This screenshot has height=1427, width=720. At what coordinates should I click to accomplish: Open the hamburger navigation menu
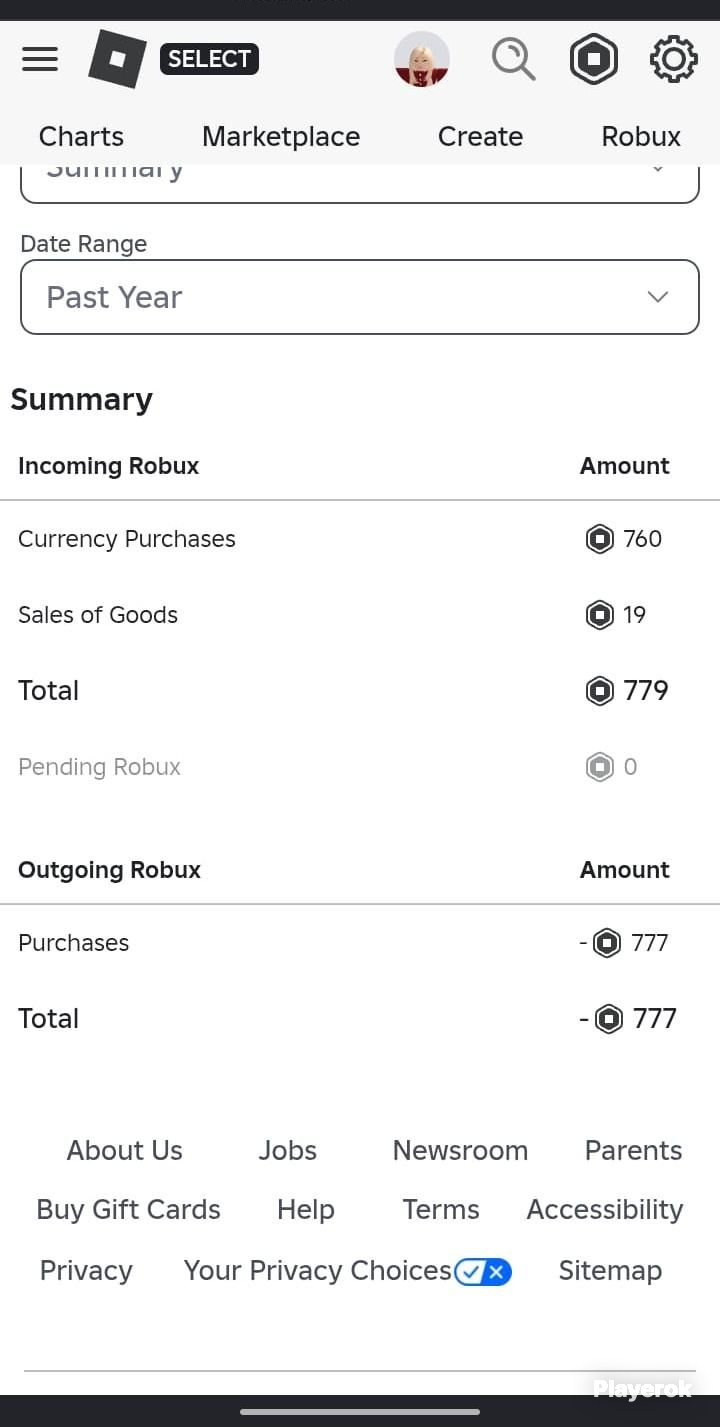(40, 59)
